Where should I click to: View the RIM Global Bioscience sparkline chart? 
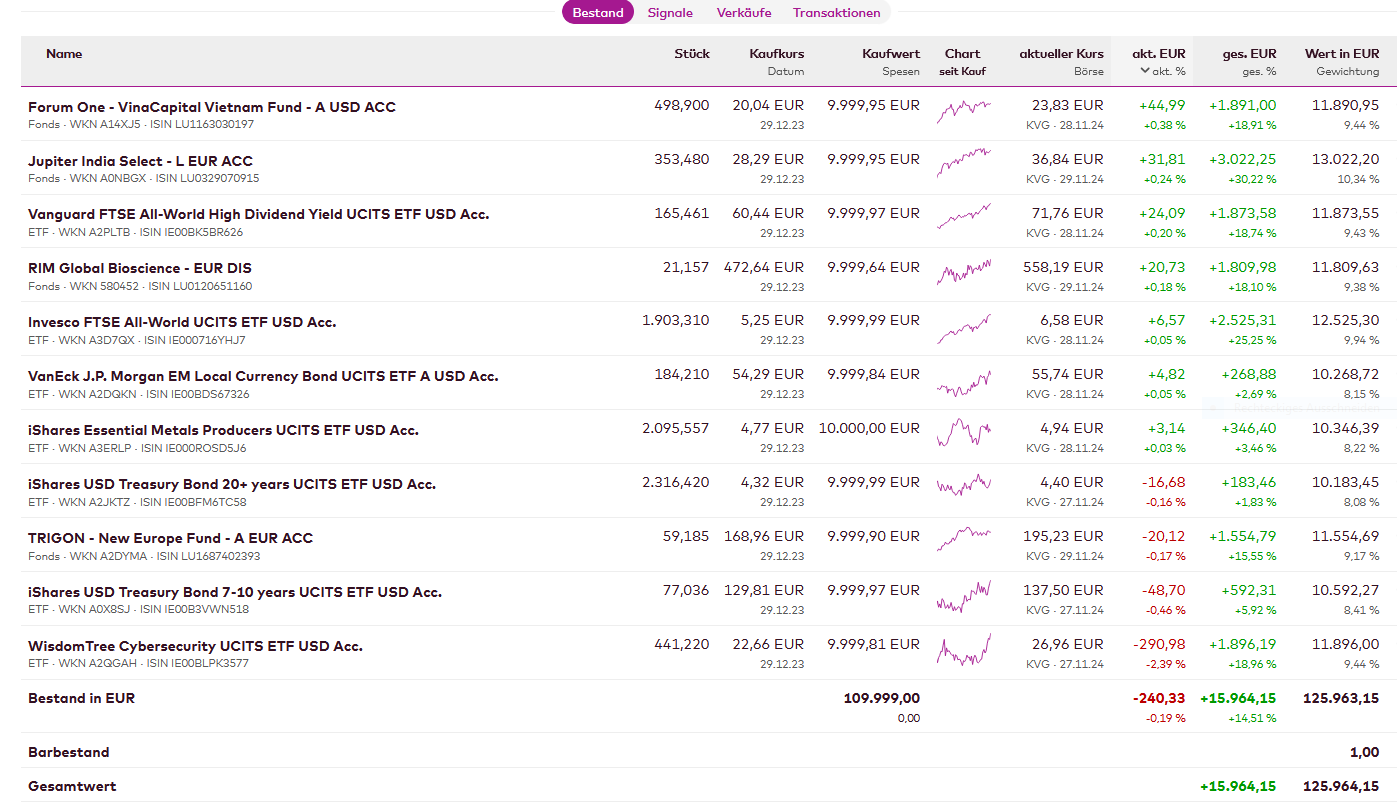pos(963,272)
